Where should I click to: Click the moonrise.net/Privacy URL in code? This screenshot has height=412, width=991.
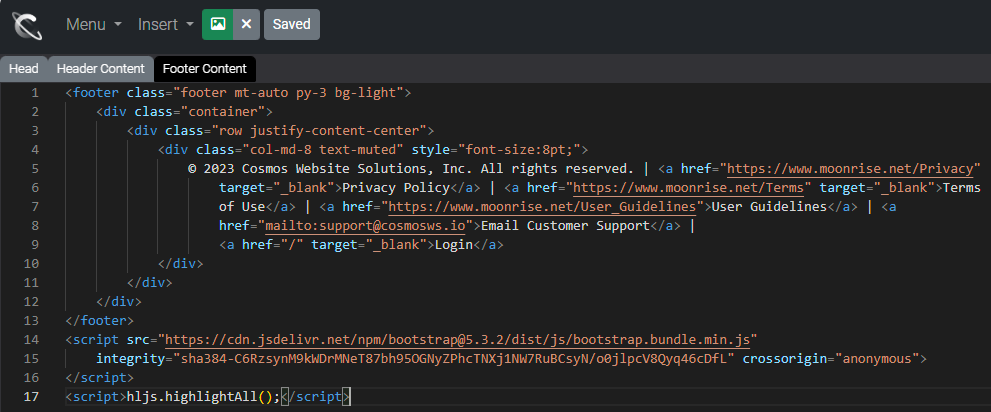(x=849, y=169)
